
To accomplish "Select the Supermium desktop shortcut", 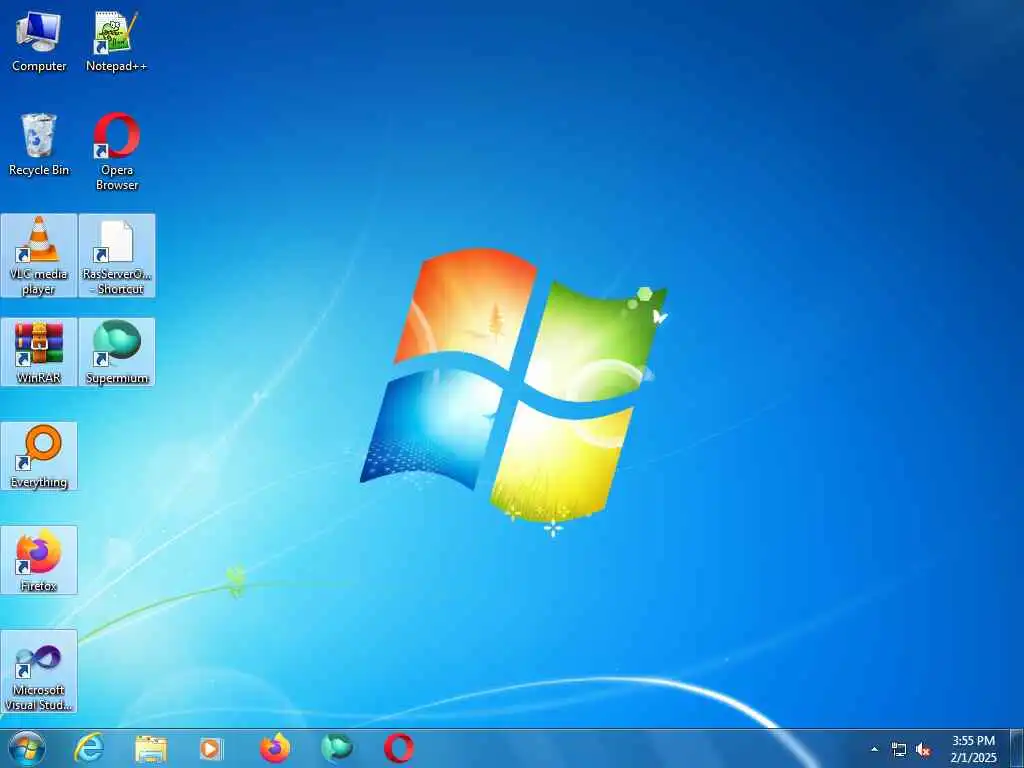I will coord(117,352).
